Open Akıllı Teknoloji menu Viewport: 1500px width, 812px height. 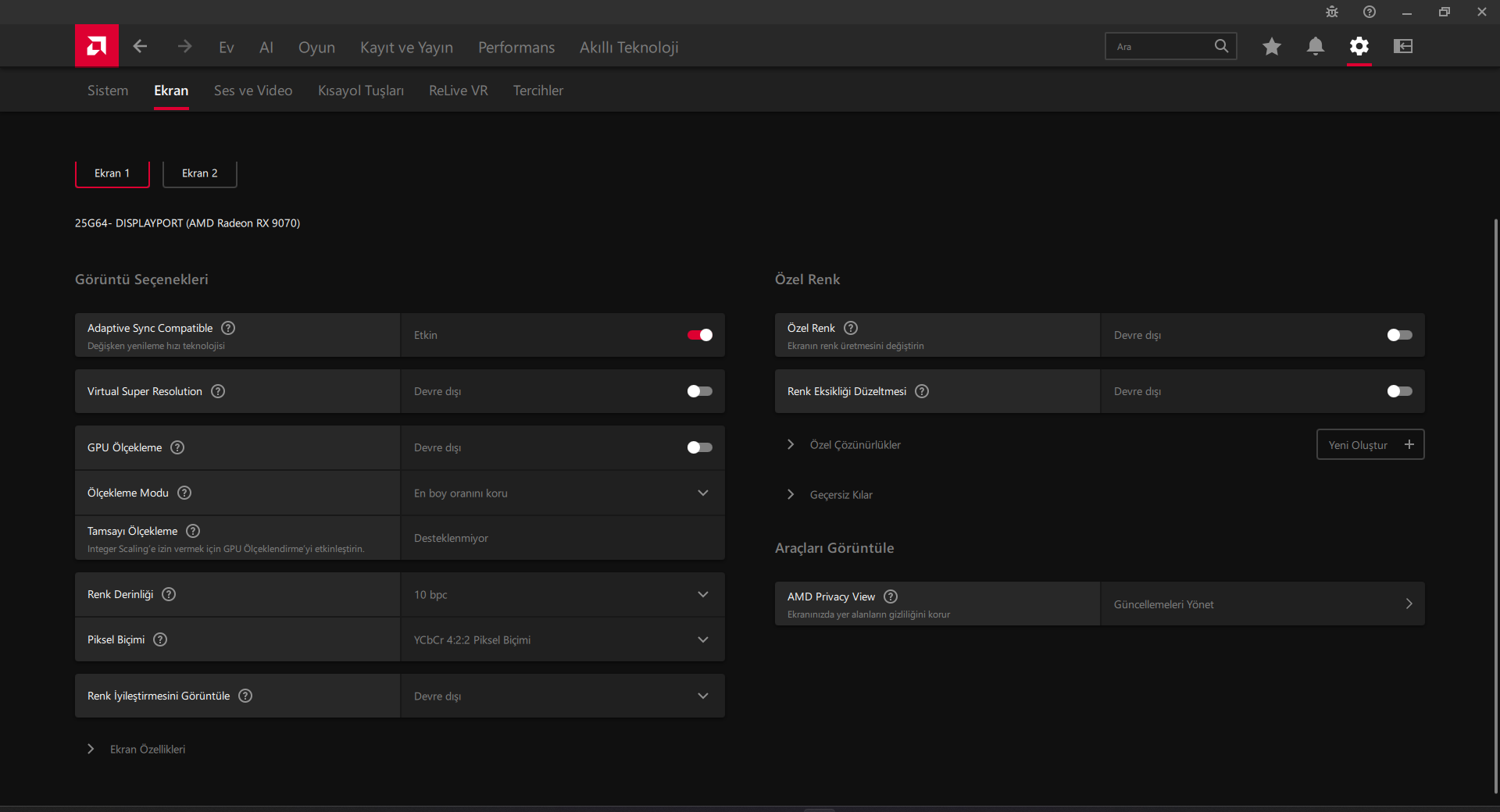point(629,47)
